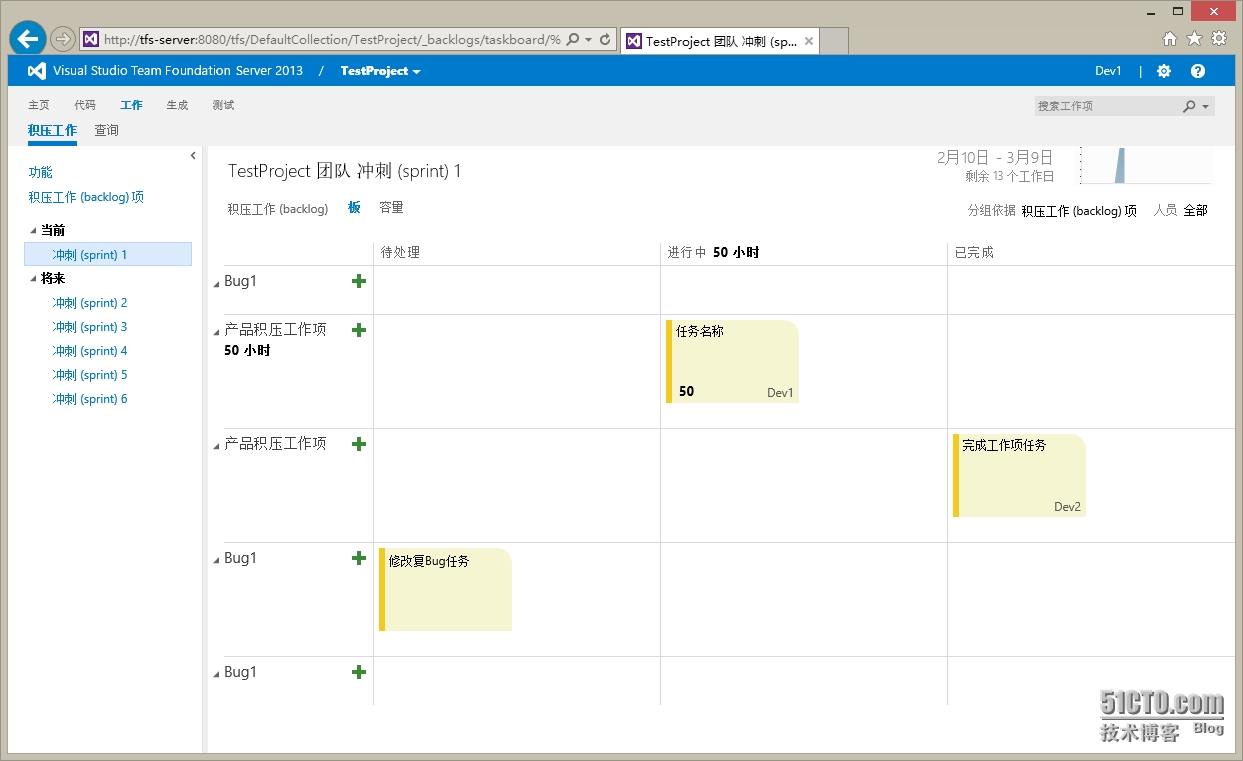Open the TestProject project dropdown
This screenshot has height=761, width=1243.
point(380,71)
